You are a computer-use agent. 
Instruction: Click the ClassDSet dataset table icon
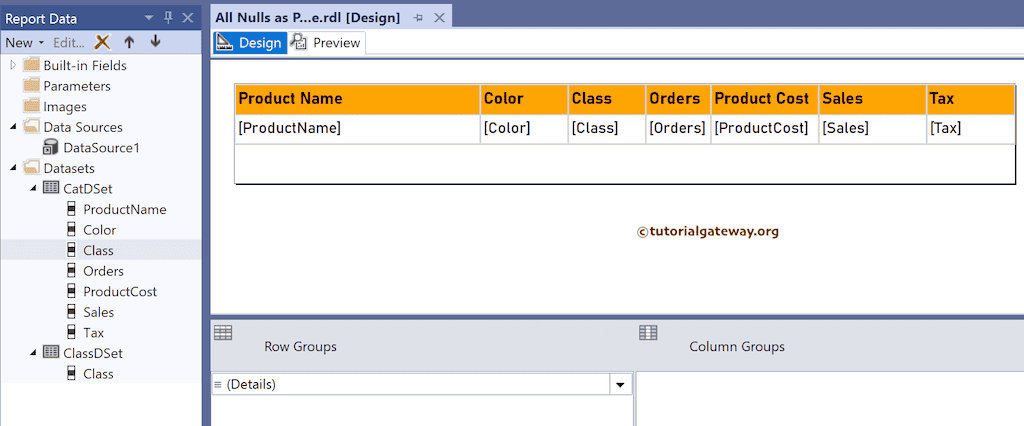coord(50,353)
